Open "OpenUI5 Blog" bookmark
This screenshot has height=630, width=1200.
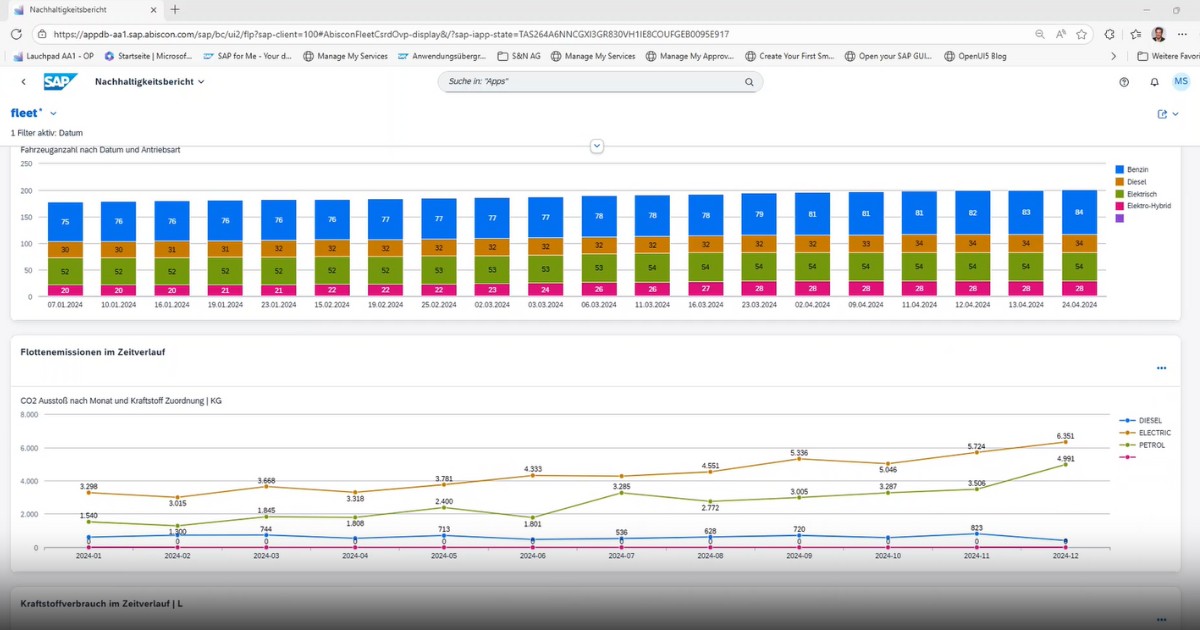(974, 56)
